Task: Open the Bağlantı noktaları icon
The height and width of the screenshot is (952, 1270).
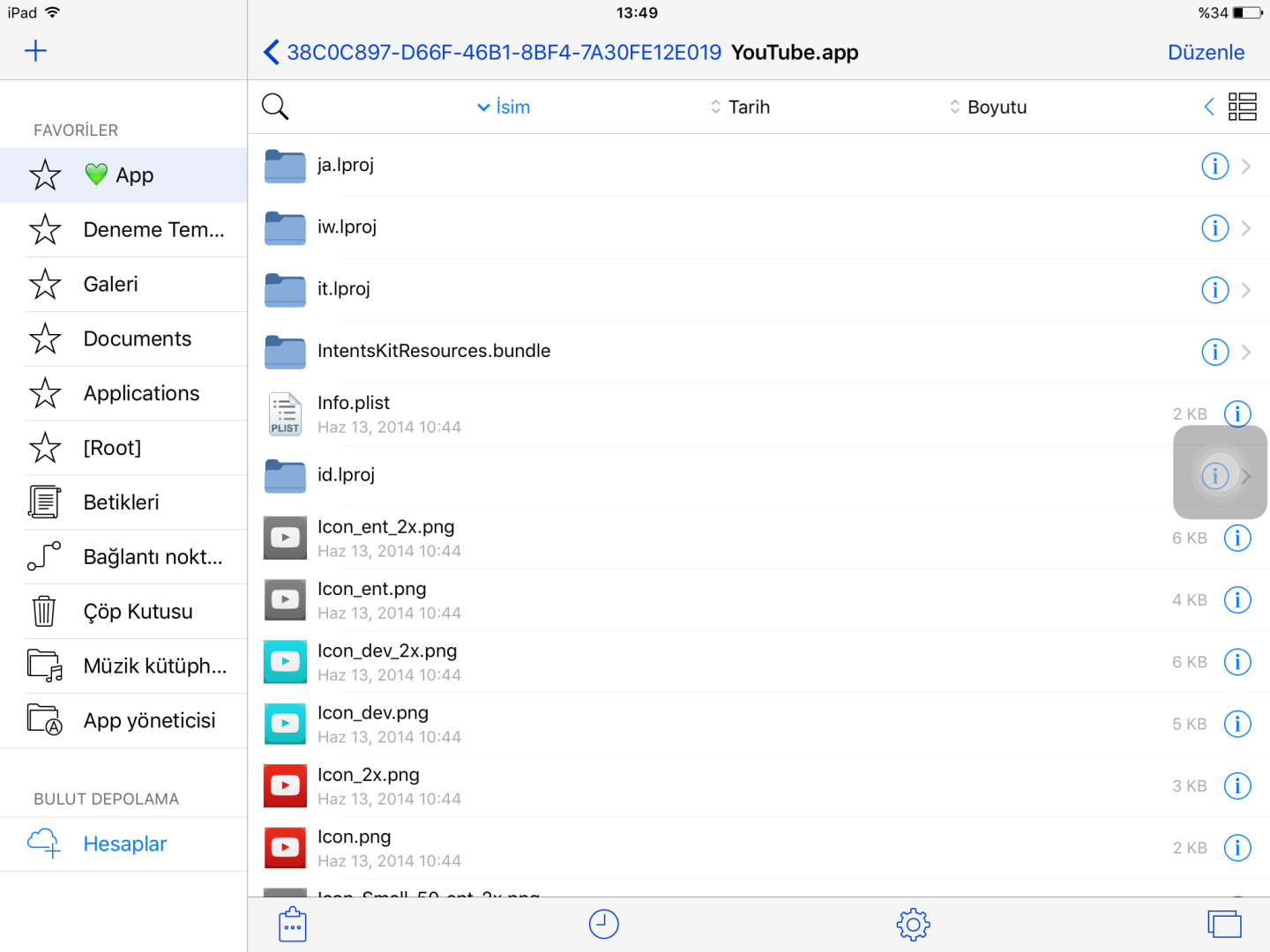Action: (44, 556)
